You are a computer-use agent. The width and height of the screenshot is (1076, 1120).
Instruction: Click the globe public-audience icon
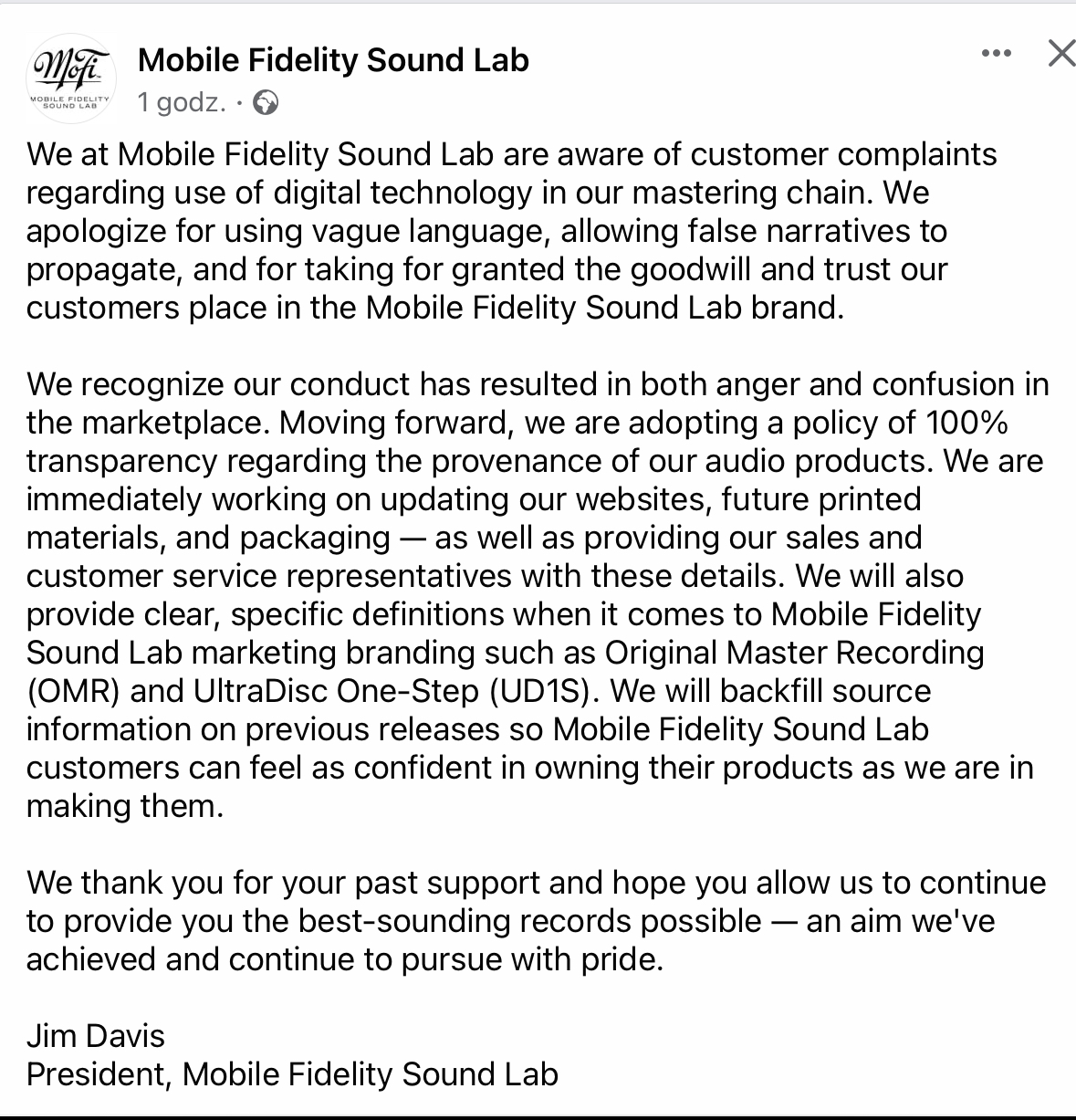[x=265, y=103]
